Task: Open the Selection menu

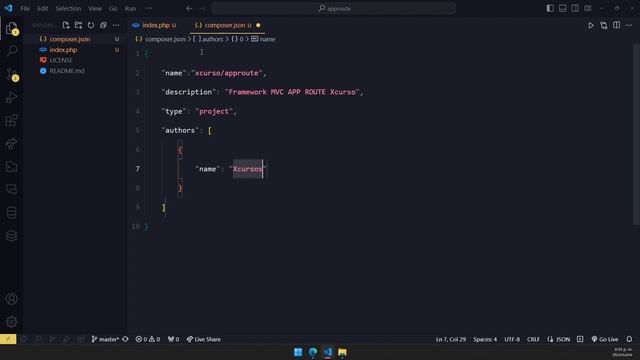Action: click(x=68, y=8)
